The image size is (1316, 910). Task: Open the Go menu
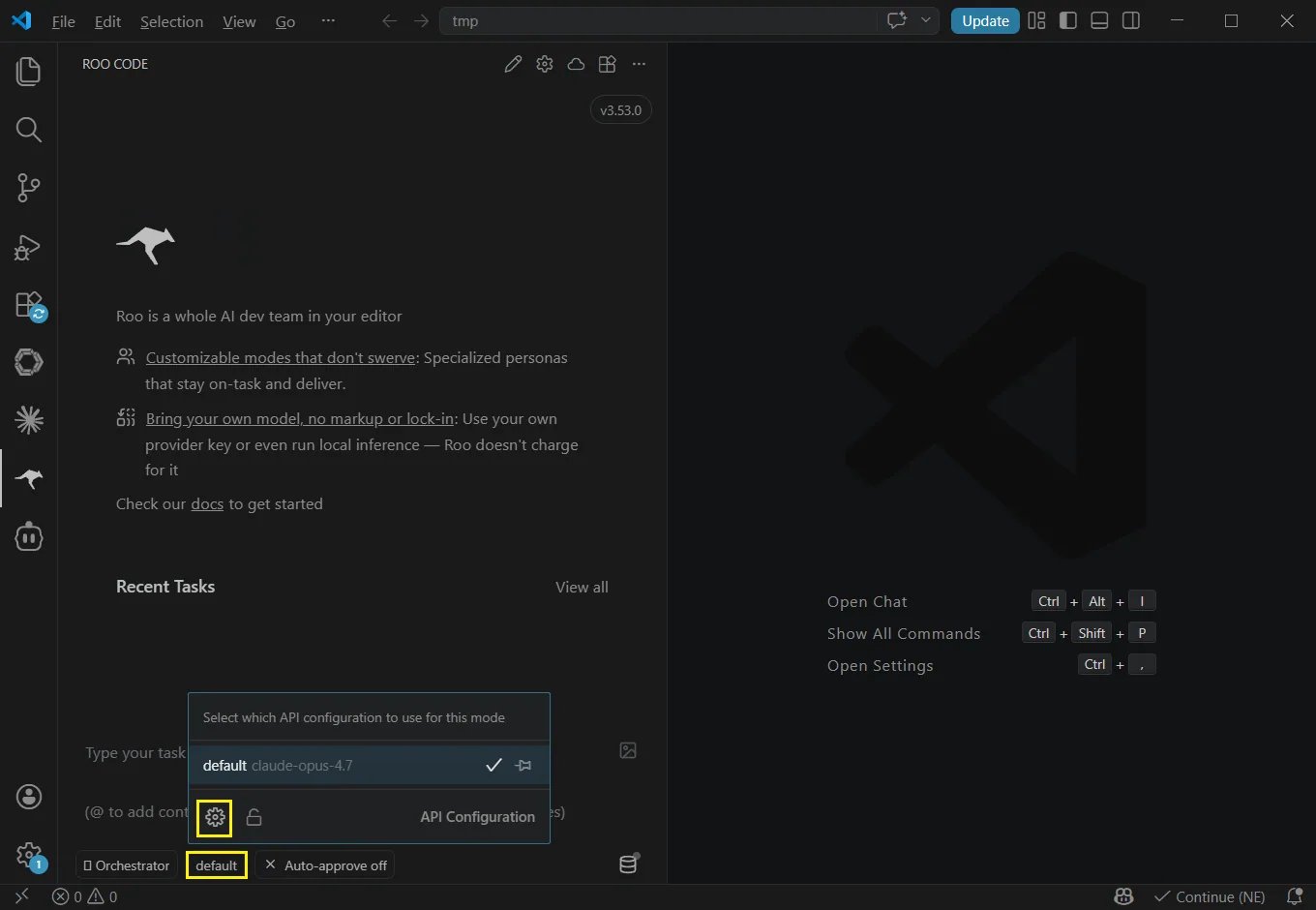pos(285,21)
